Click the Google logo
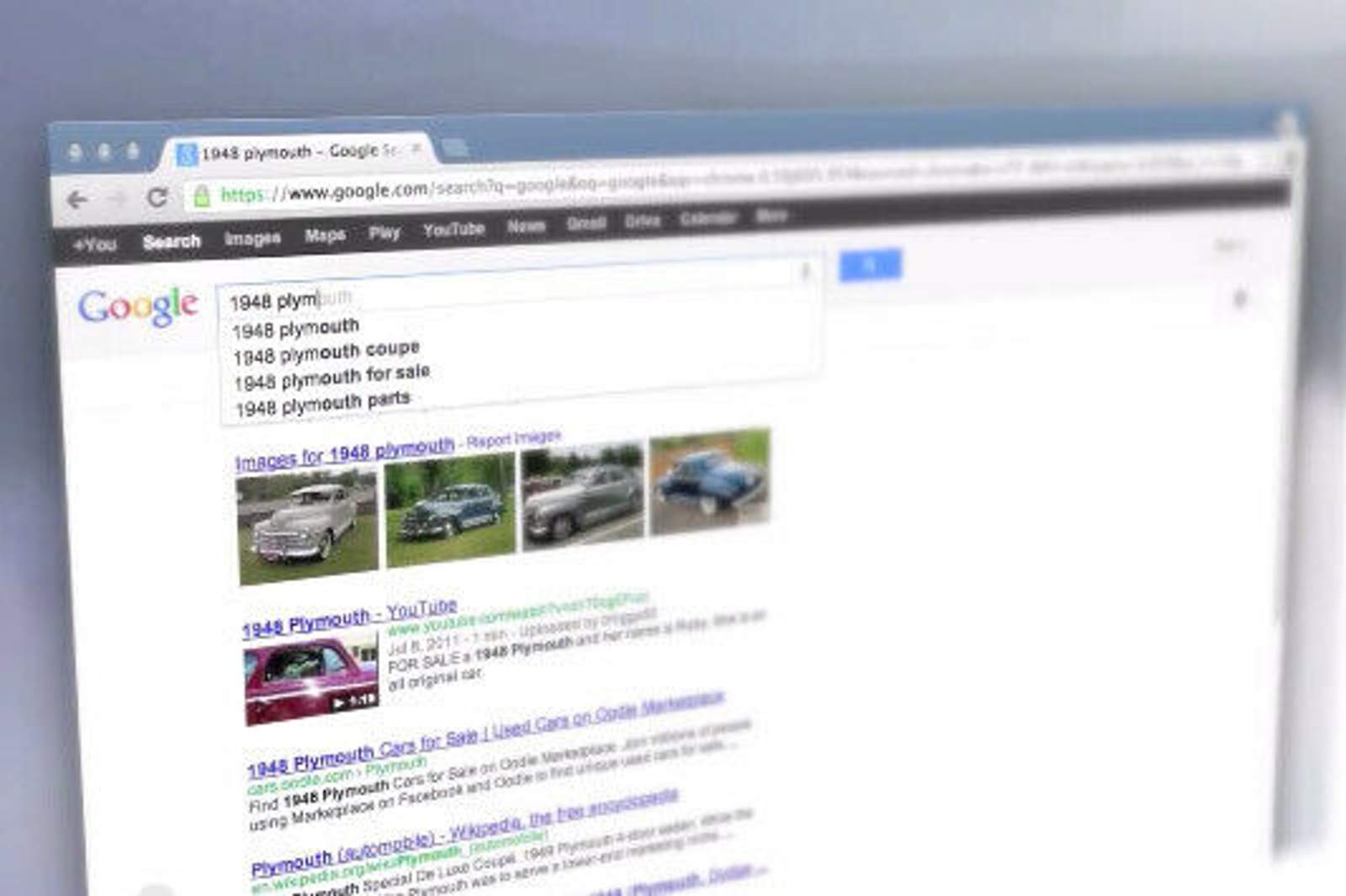Screen dimensions: 1346x896 138,307
